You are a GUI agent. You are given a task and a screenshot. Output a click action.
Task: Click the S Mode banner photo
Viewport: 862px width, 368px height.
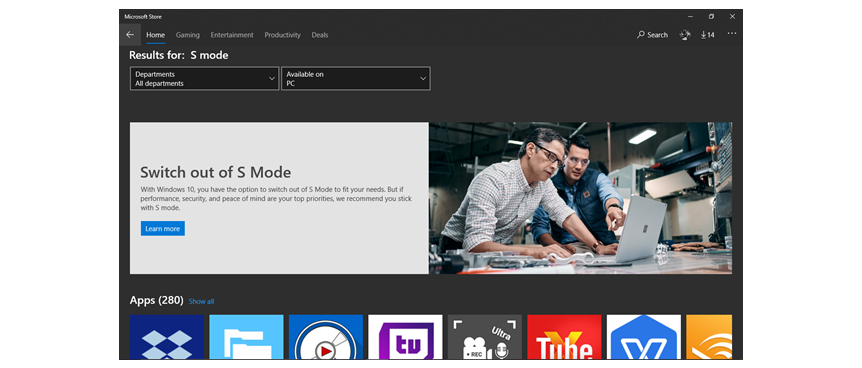[x=581, y=198]
